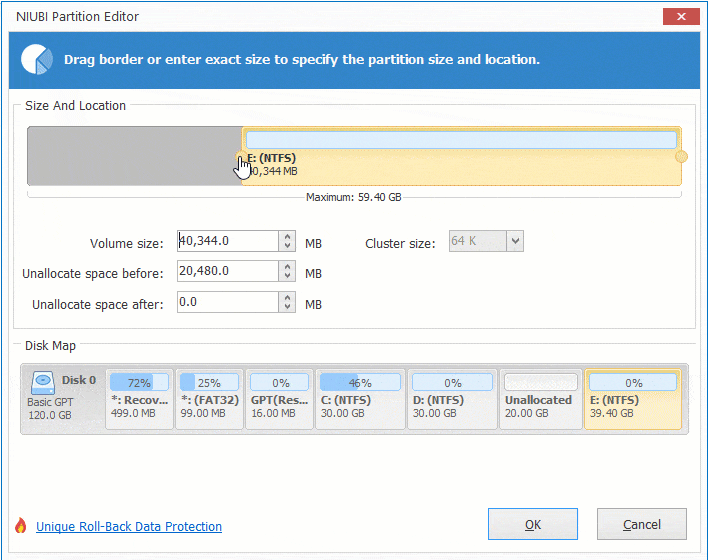This screenshot has height=560, width=708.
Task: Select the GPT(Res... 16.00 MB partition
Action: (x=279, y=399)
